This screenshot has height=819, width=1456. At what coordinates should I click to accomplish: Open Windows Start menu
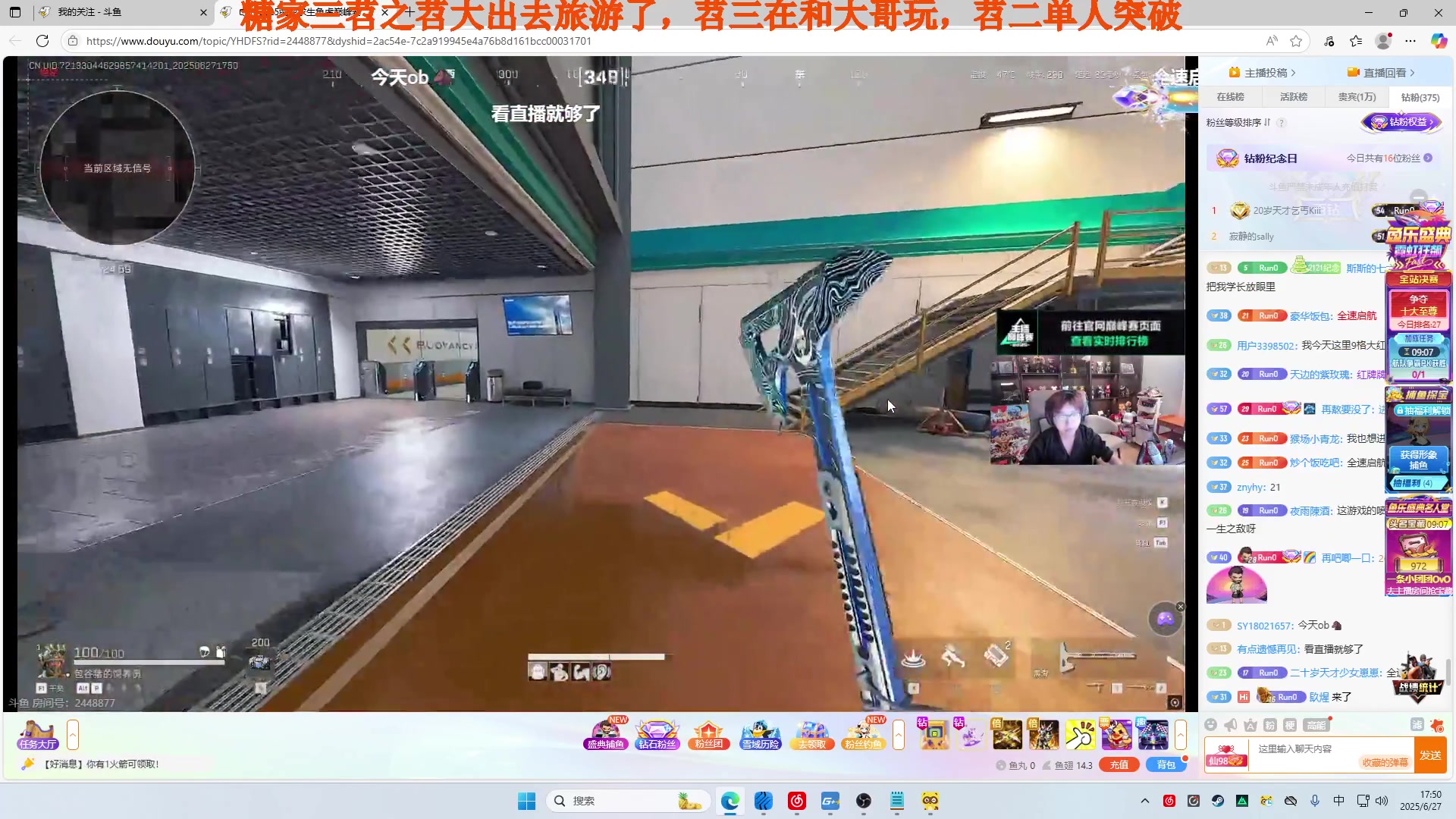(526, 801)
